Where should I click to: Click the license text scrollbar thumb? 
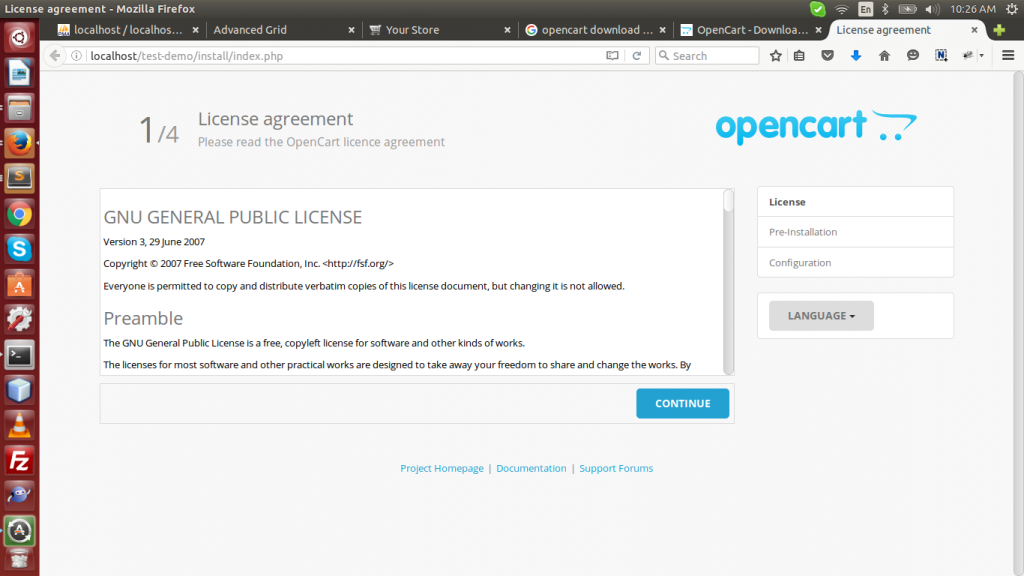pos(728,201)
